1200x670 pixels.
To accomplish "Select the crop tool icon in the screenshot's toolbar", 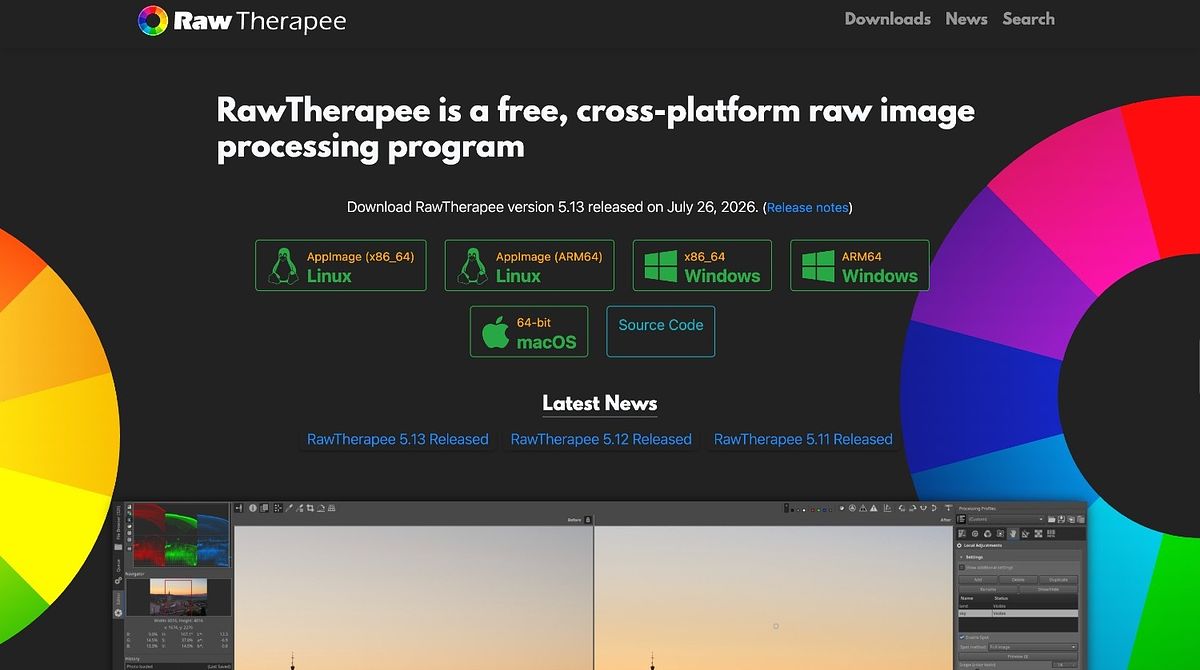I will point(310,508).
